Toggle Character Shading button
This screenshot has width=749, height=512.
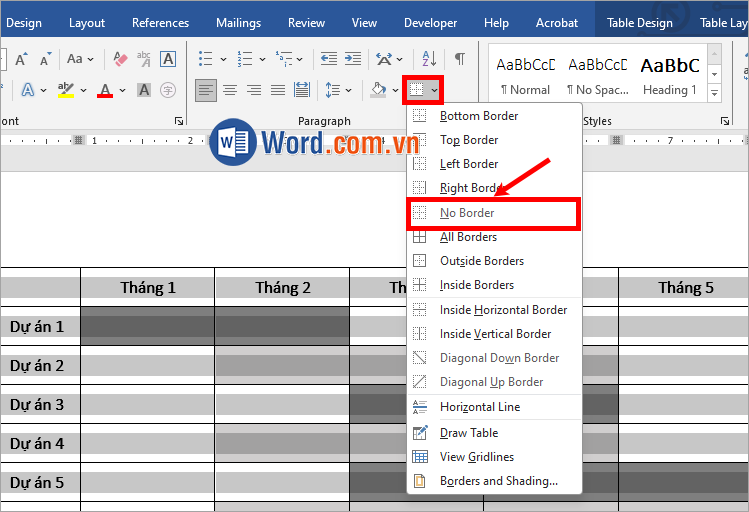(x=144, y=90)
